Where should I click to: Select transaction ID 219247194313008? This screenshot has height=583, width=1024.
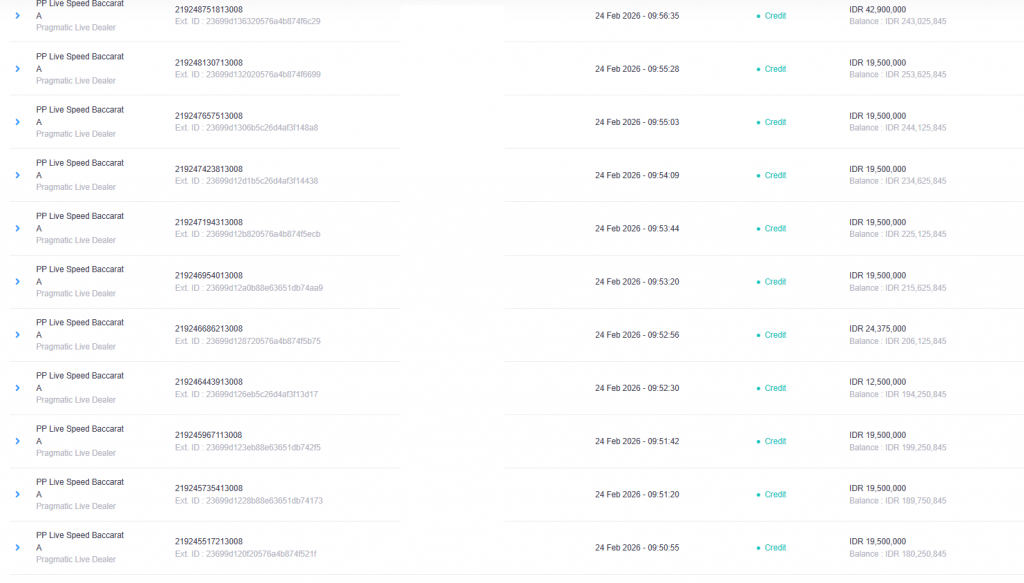209,222
